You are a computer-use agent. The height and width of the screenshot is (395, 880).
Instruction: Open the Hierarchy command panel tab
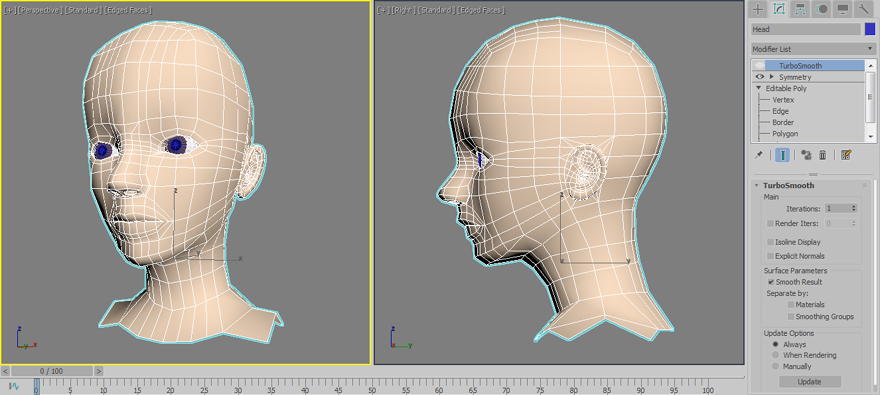pyautogui.click(x=800, y=9)
